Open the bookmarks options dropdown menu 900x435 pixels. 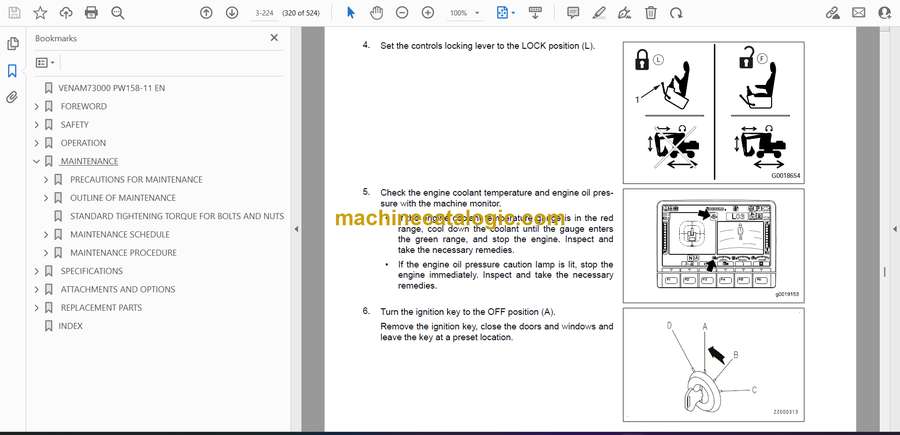[45, 63]
